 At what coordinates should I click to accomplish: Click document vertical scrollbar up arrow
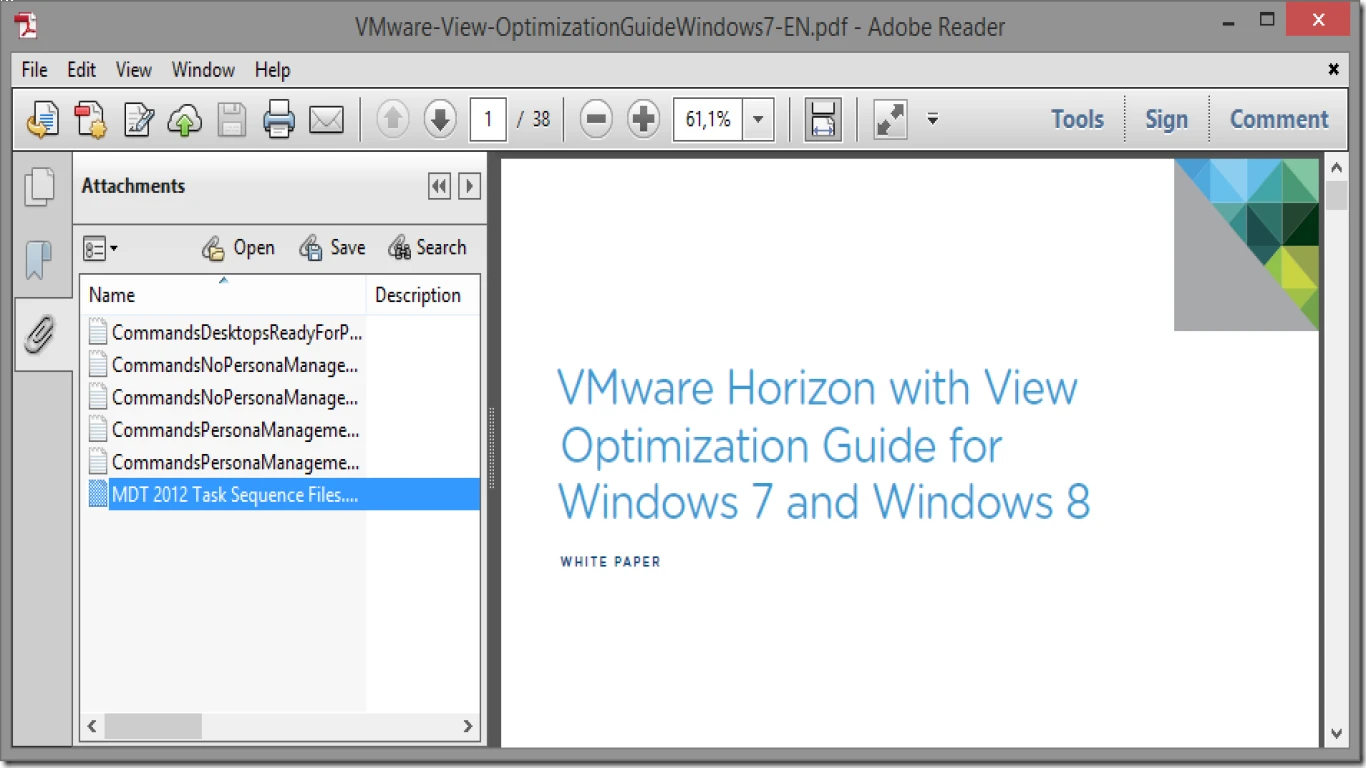pos(1337,167)
